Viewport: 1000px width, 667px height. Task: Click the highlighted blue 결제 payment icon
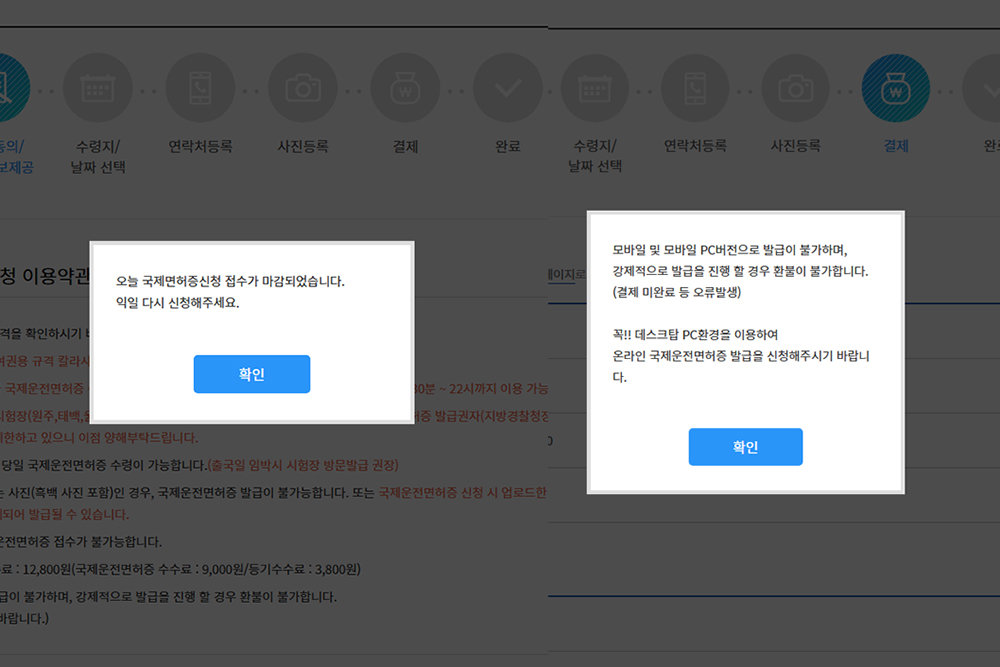896,88
